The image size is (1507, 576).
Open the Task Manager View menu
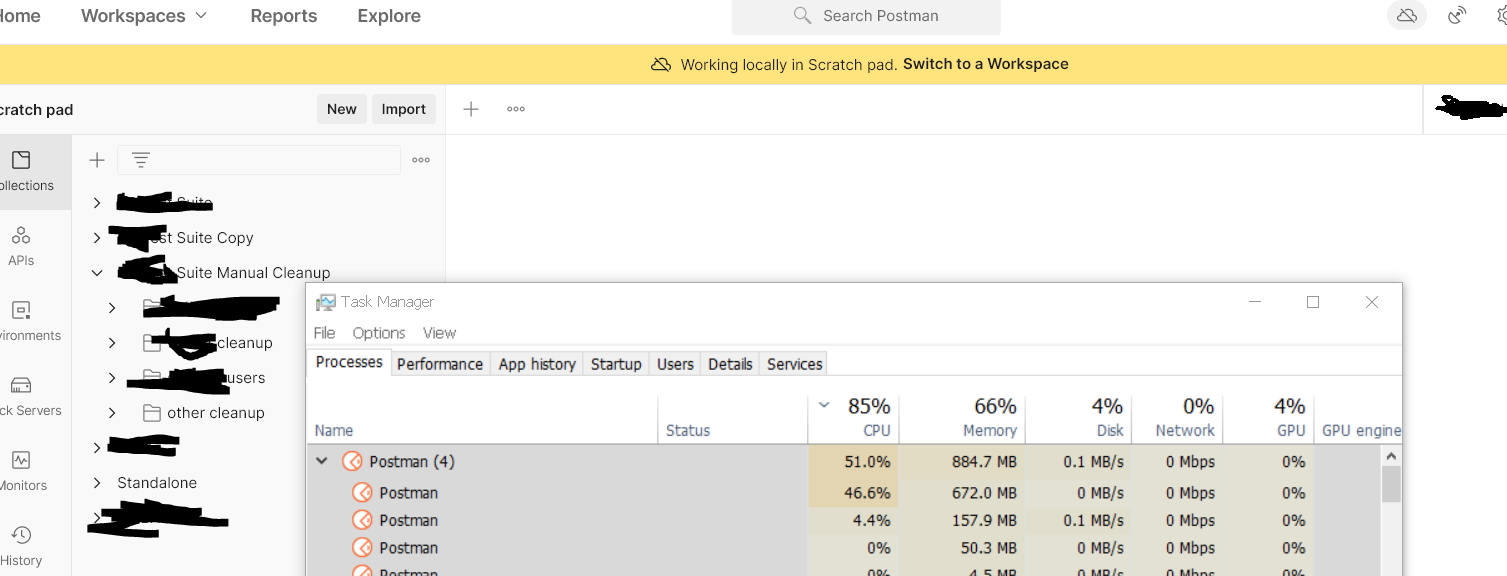(439, 333)
